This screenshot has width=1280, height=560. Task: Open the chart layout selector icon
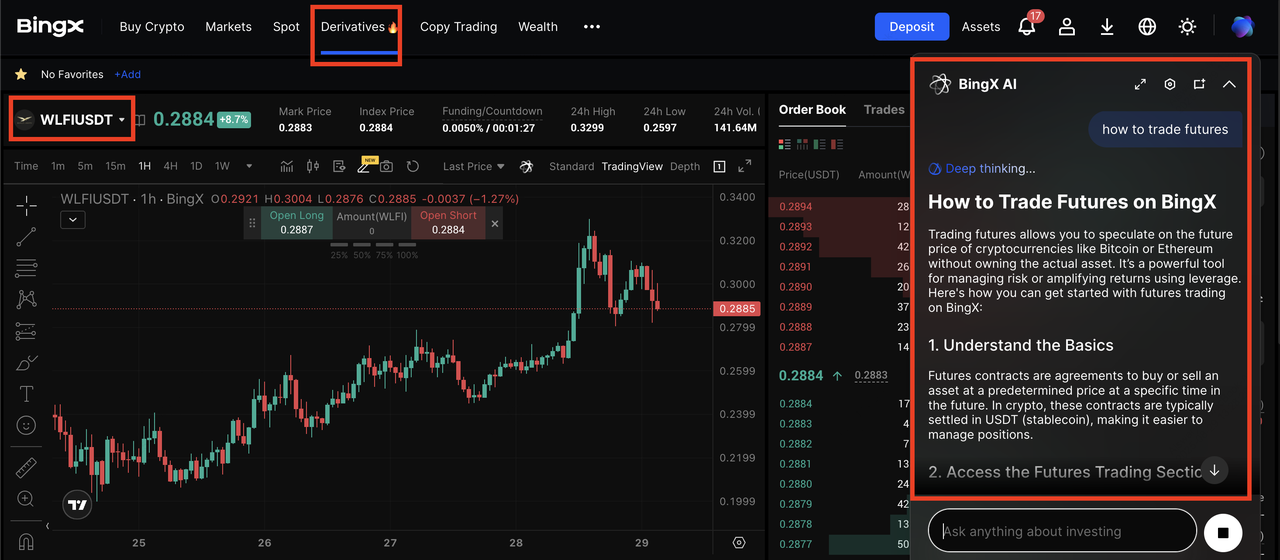tap(719, 166)
